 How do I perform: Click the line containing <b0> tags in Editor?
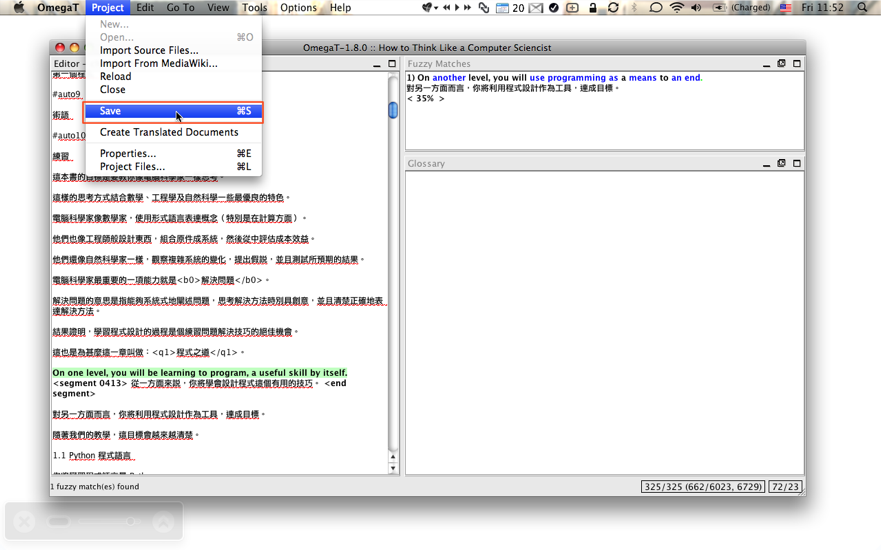point(161,280)
